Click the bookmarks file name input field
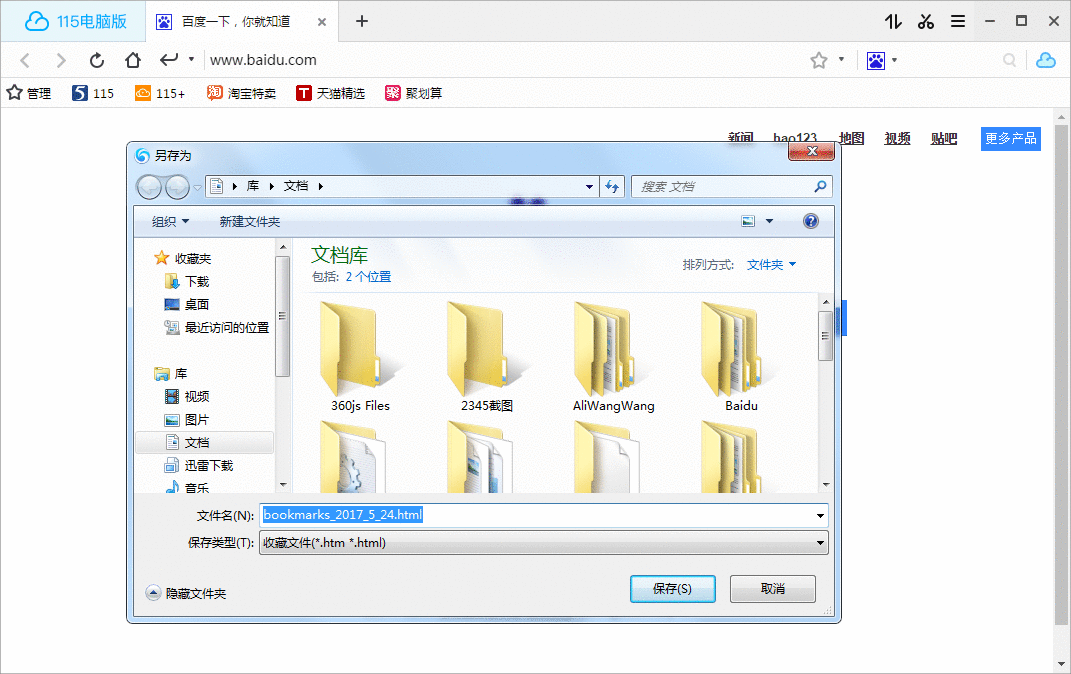This screenshot has height=674, width=1071. tap(540, 514)
